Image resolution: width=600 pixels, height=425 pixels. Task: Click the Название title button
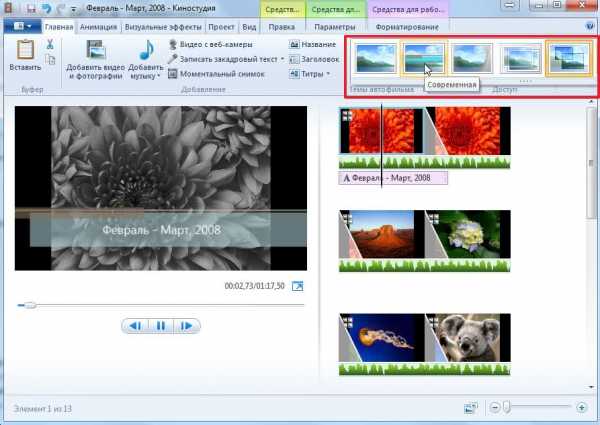click(x=313, y=44)
